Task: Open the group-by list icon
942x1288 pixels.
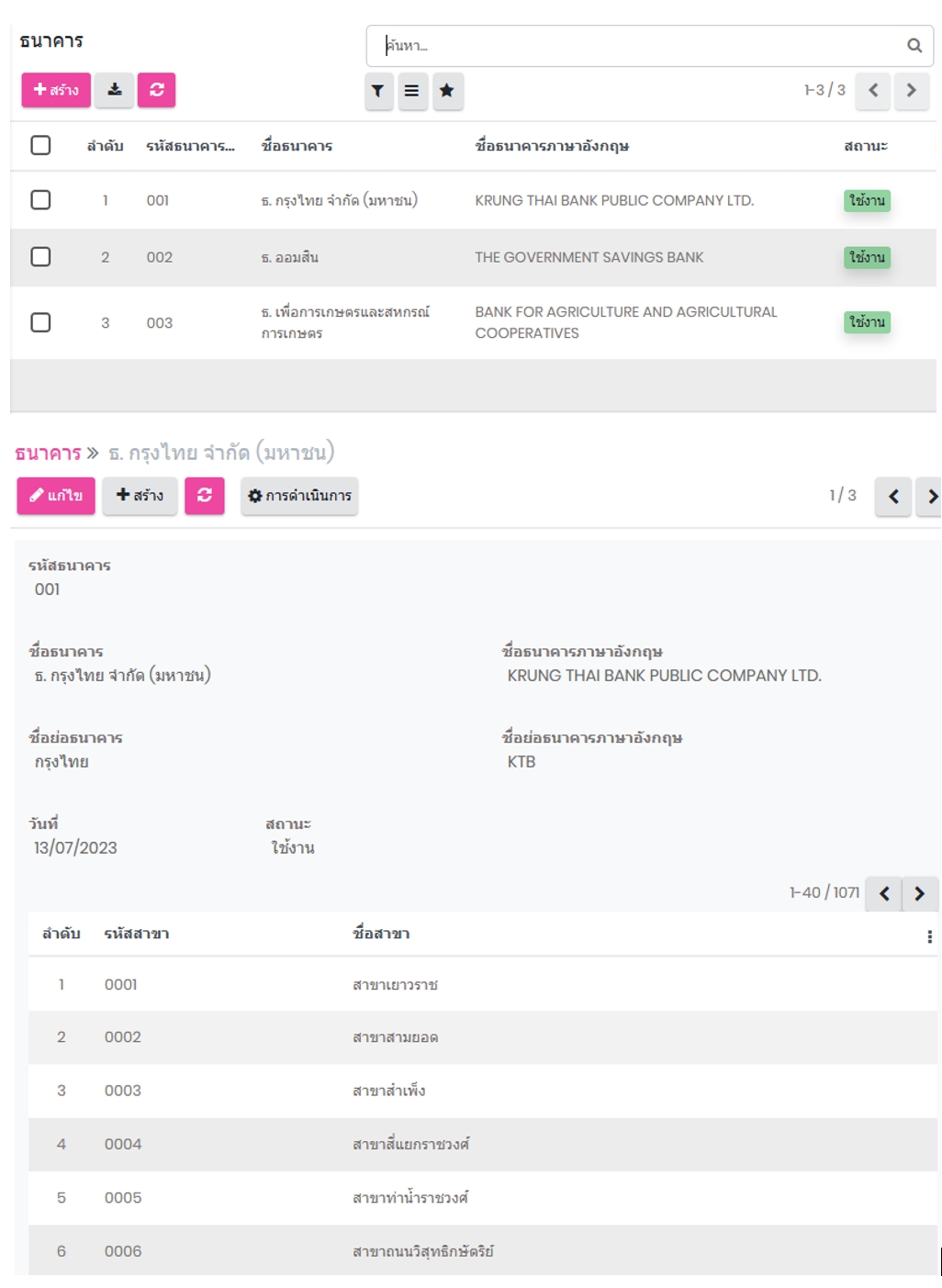Action: click(412, 91)
